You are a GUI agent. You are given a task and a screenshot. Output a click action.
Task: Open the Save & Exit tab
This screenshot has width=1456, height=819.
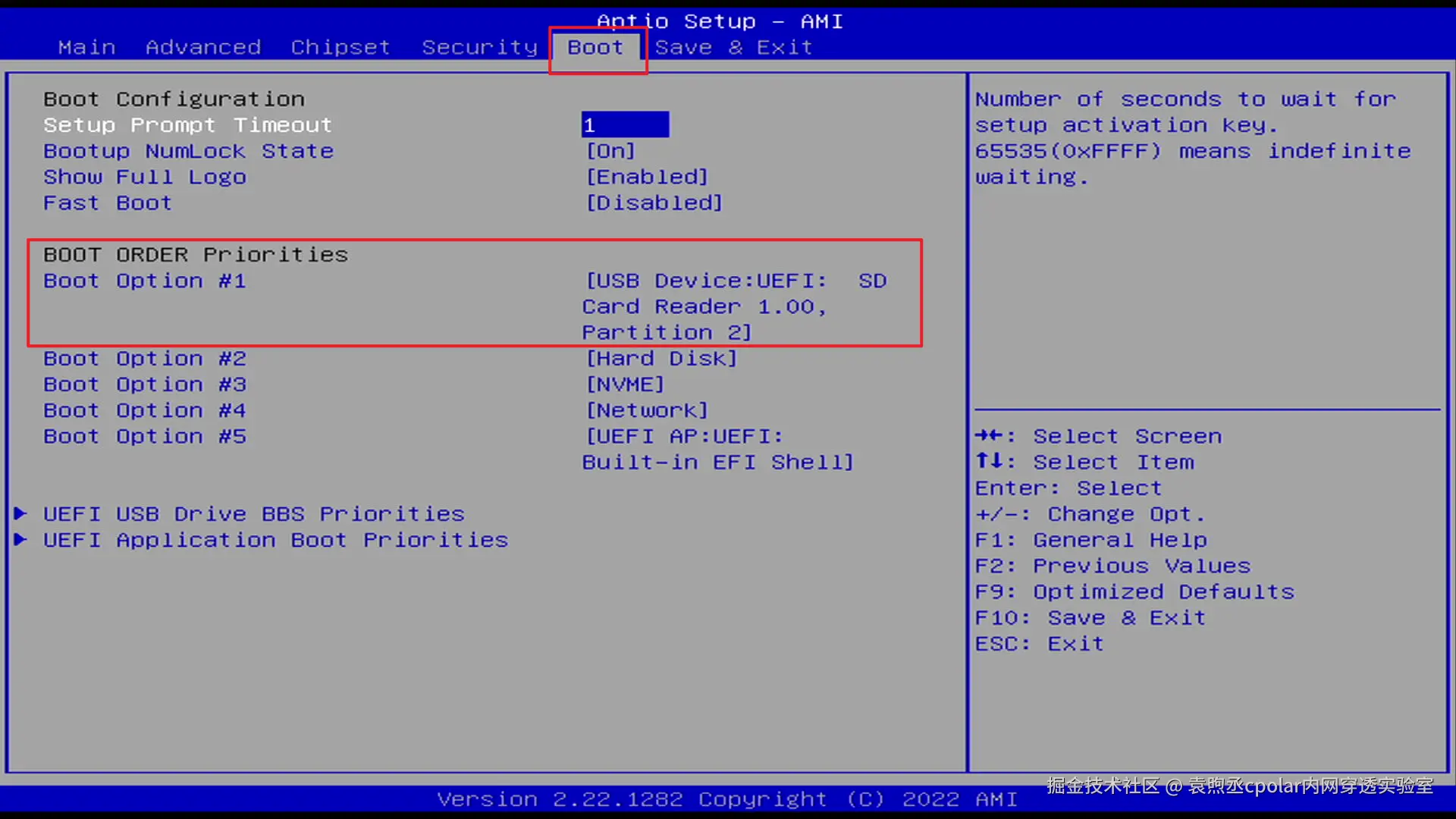pos(733,47)
